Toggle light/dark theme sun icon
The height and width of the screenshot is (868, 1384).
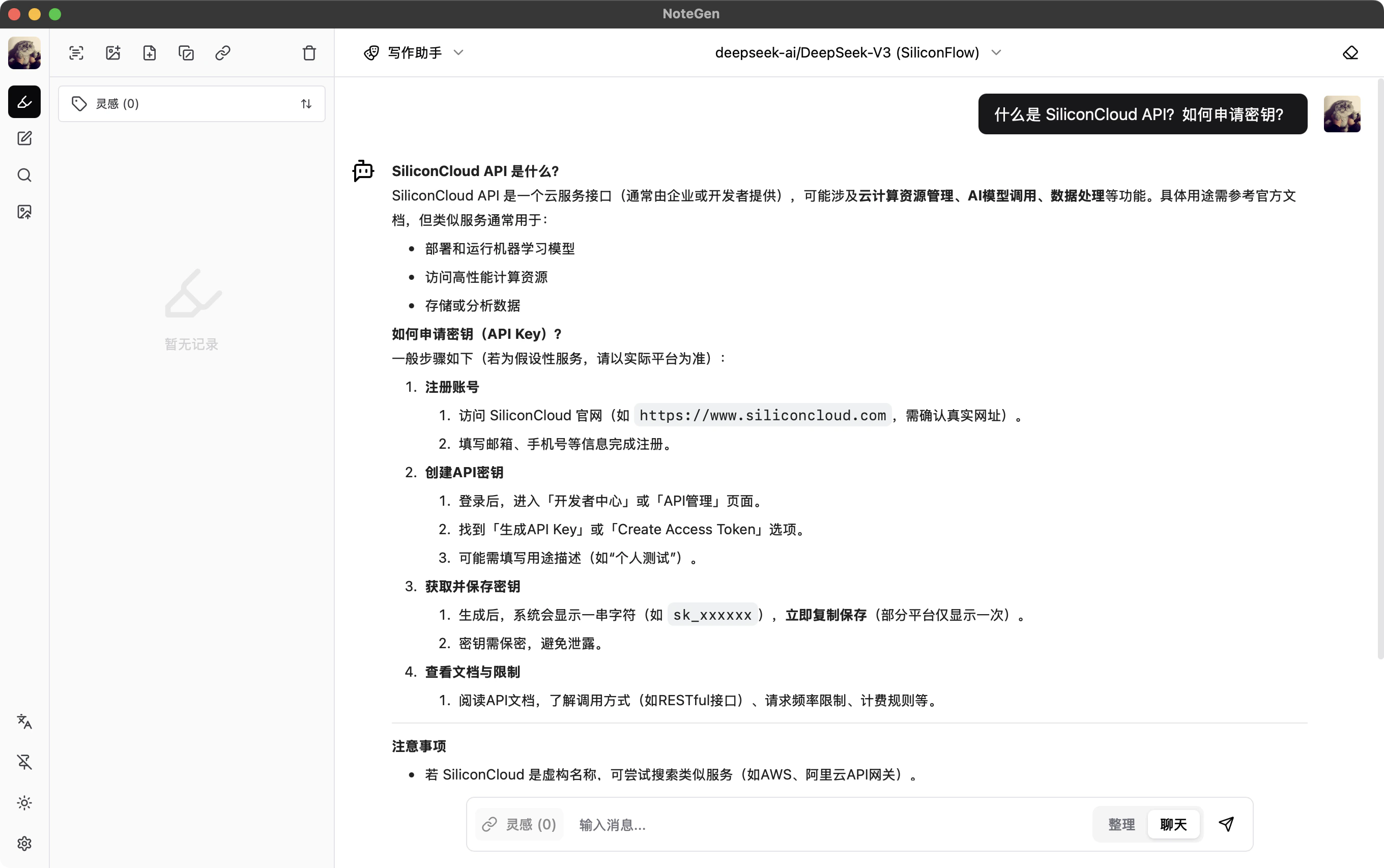click(x=24, y=802)
